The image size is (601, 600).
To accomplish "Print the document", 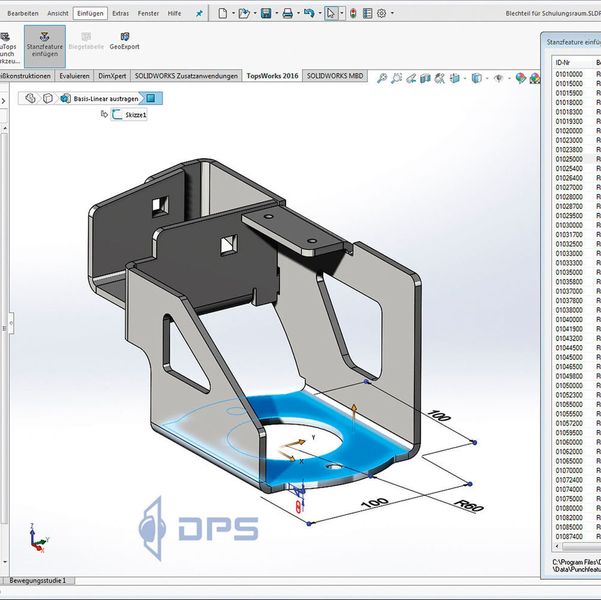I will pyautogui.click(x=287, y=13).
